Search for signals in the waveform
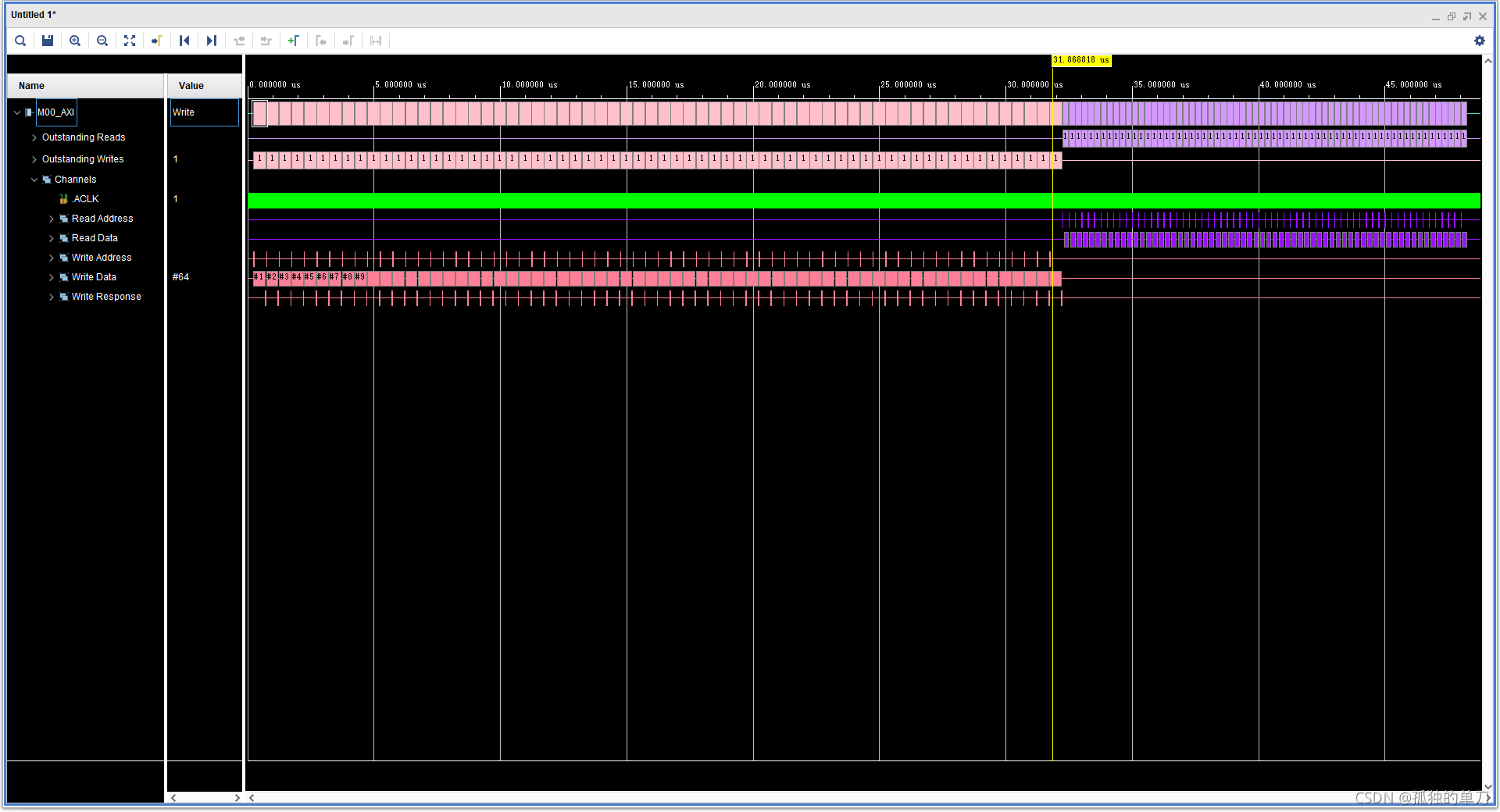 point(20,41)
